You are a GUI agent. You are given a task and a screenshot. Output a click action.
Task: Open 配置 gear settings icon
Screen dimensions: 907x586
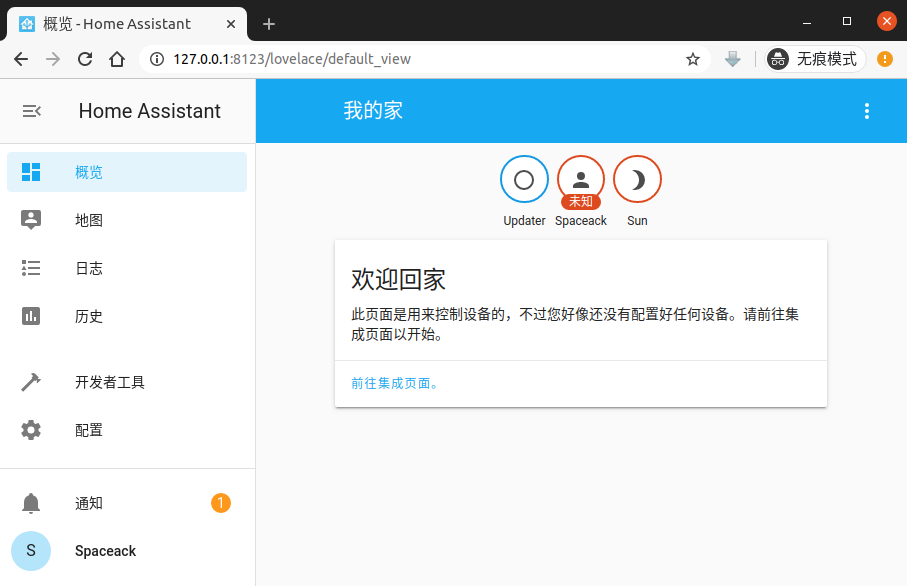[x=31, y=430]
